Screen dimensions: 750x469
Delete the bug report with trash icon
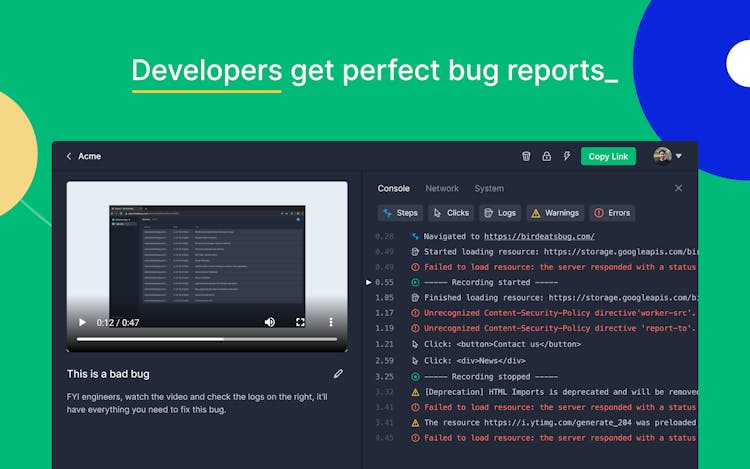(x=527, y=156)
